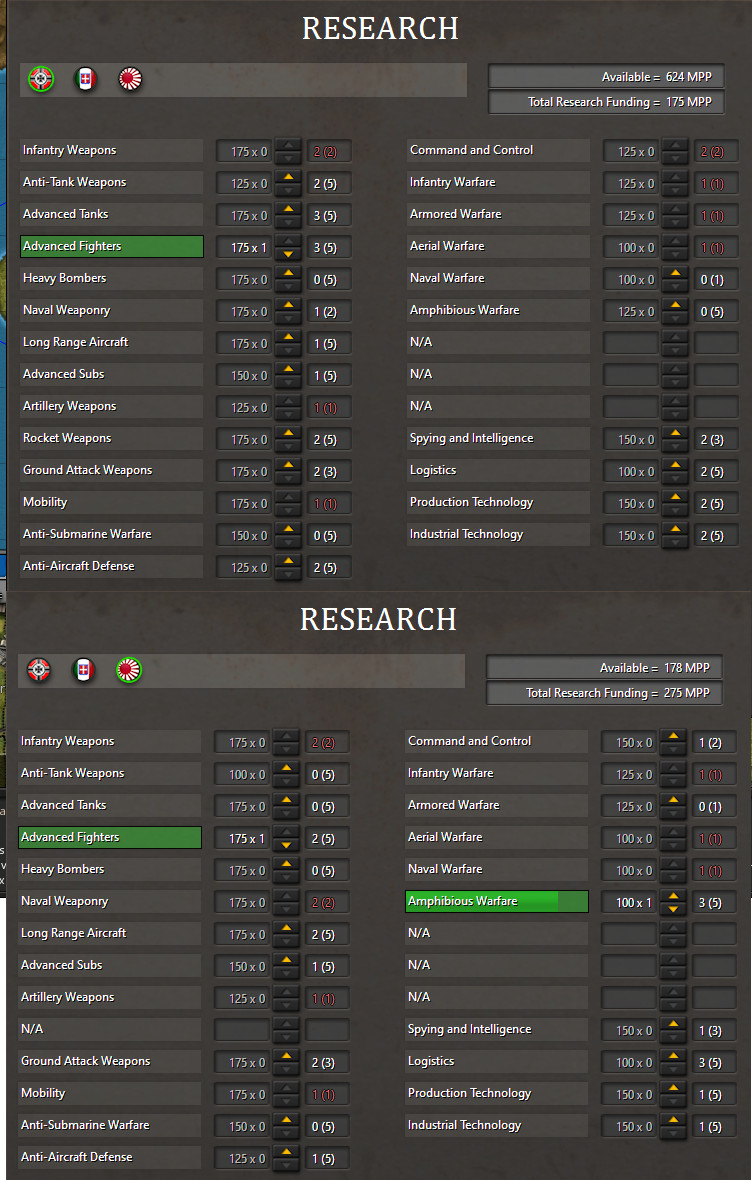This screenshot has width=752, height=1180.
Task: Increase Industrial Technology funding in German panel
Action: click(x=675, y=529)
